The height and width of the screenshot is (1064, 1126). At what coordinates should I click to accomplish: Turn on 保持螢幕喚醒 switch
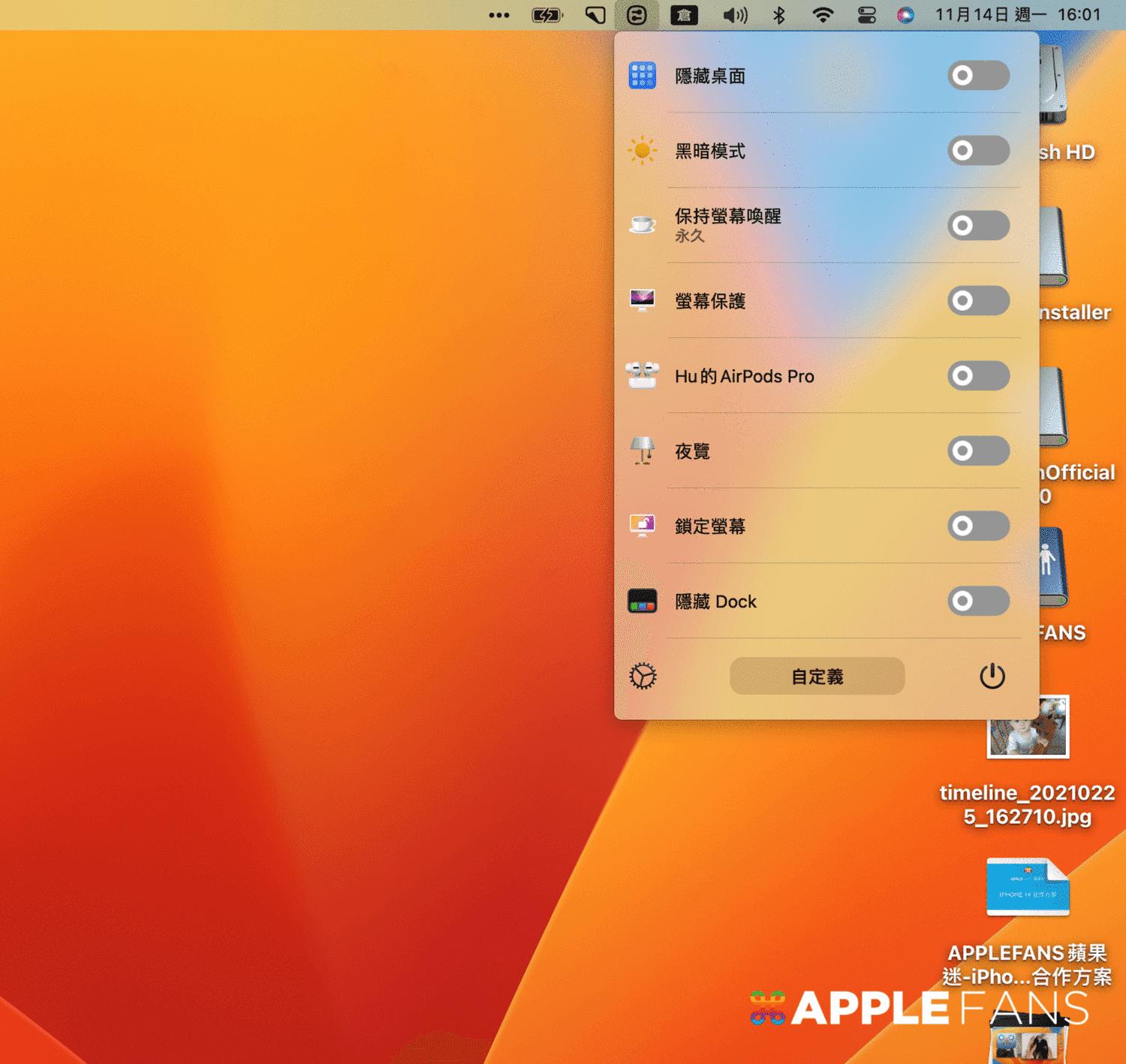pyautogui.click(x=977, y=225)
